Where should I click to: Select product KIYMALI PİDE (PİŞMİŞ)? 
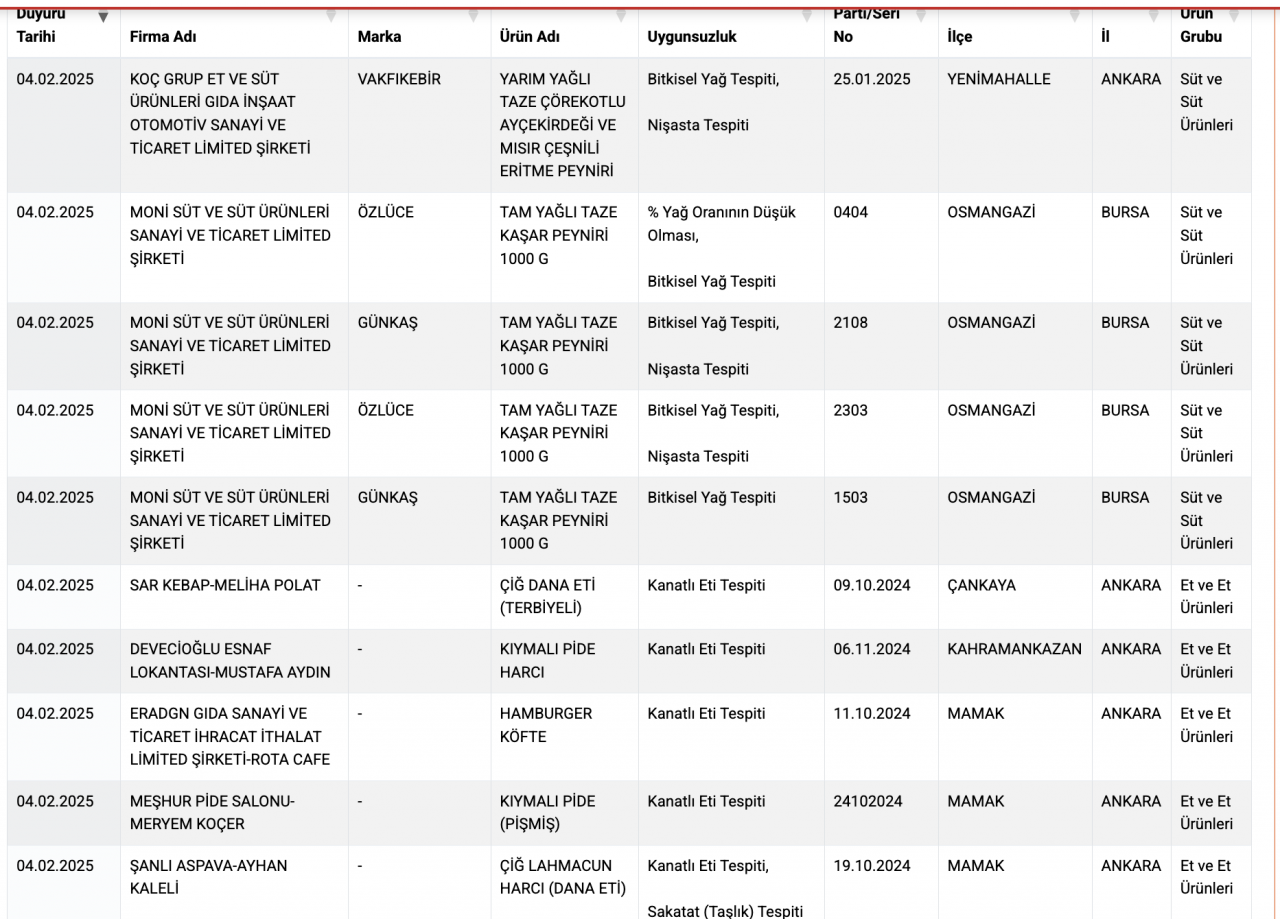pos(548,812)
